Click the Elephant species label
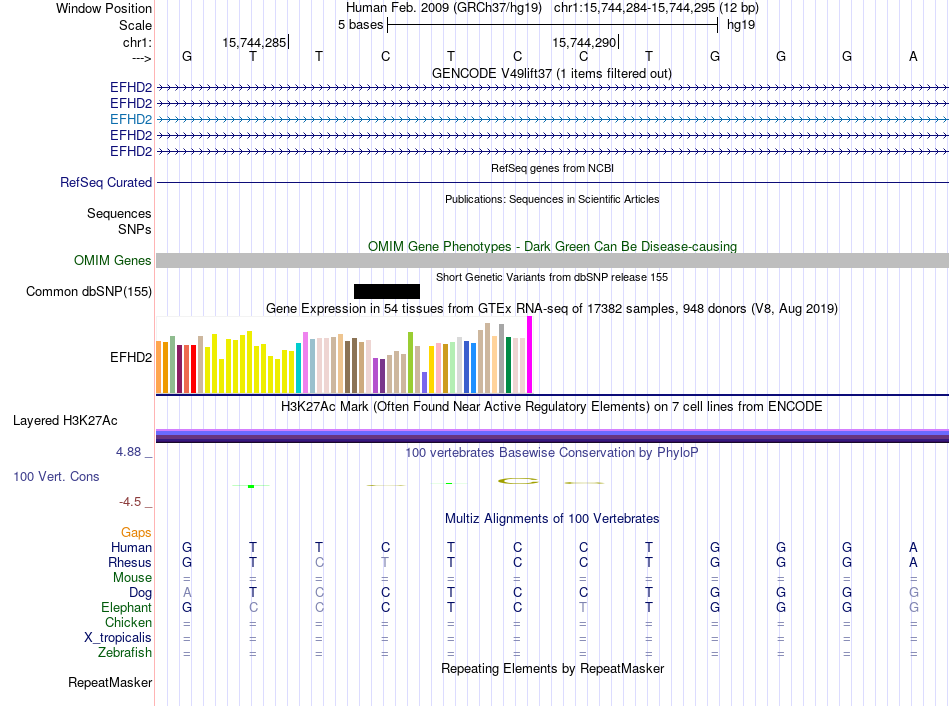The image size is (950, 706). tap(127, 607)
